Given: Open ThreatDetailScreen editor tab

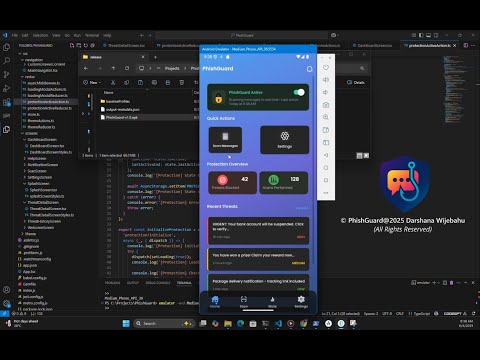Looking at the screenshot, I should coord(126,45).
